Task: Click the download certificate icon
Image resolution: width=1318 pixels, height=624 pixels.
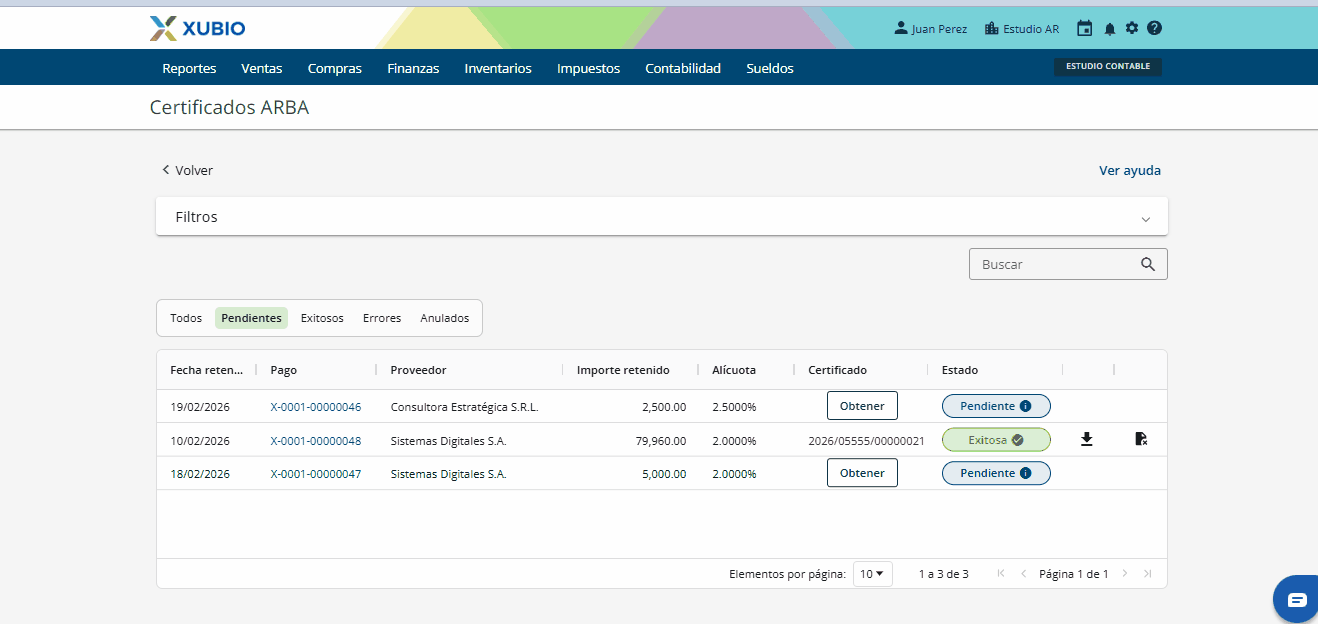Action: click(x=1087, y=439)
